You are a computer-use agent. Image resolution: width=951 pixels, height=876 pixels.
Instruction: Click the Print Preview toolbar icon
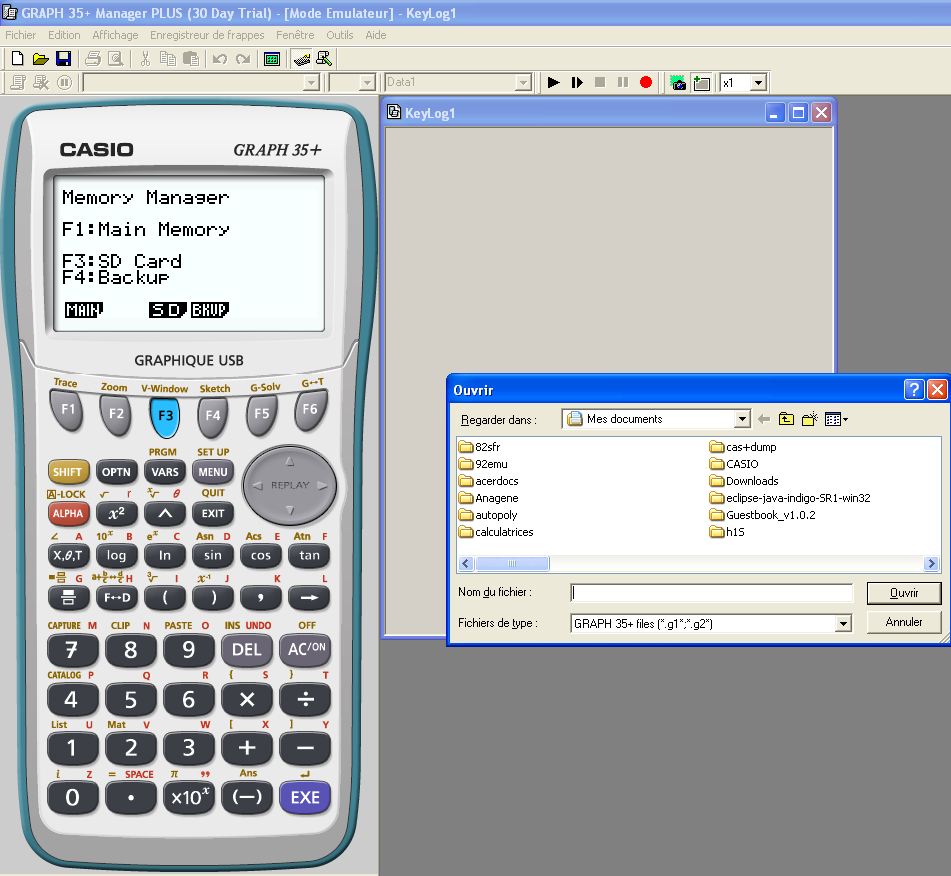pyautogui.click(x=115, y=59)
